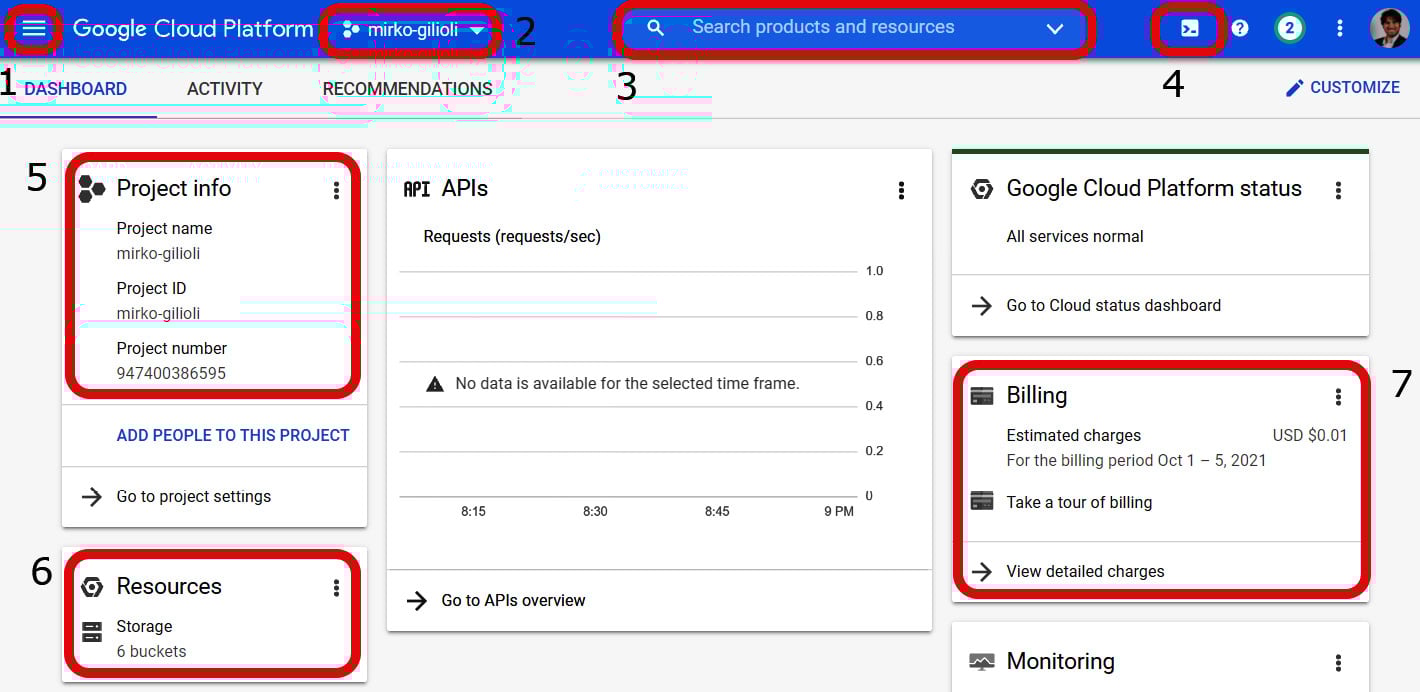Image resolution: width=1420 pixels, height=692 pixels.
Task: Activate Cloud Shell terminal icon
Action: point(1189,28)
